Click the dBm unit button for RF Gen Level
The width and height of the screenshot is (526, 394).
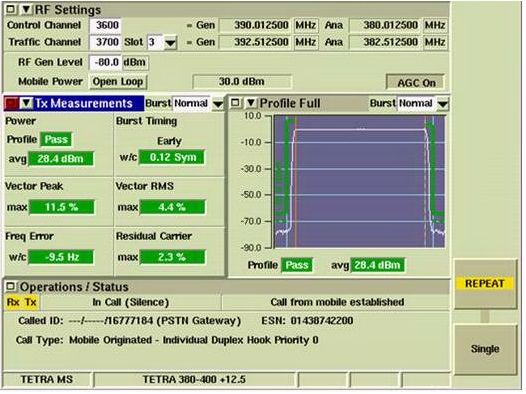tap(135, 62)
